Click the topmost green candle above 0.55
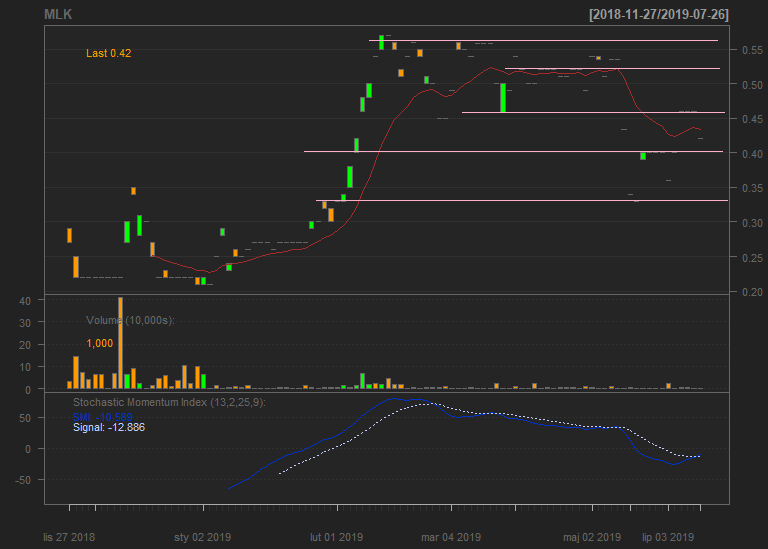The image size is (768, 549). click(382, 43)
